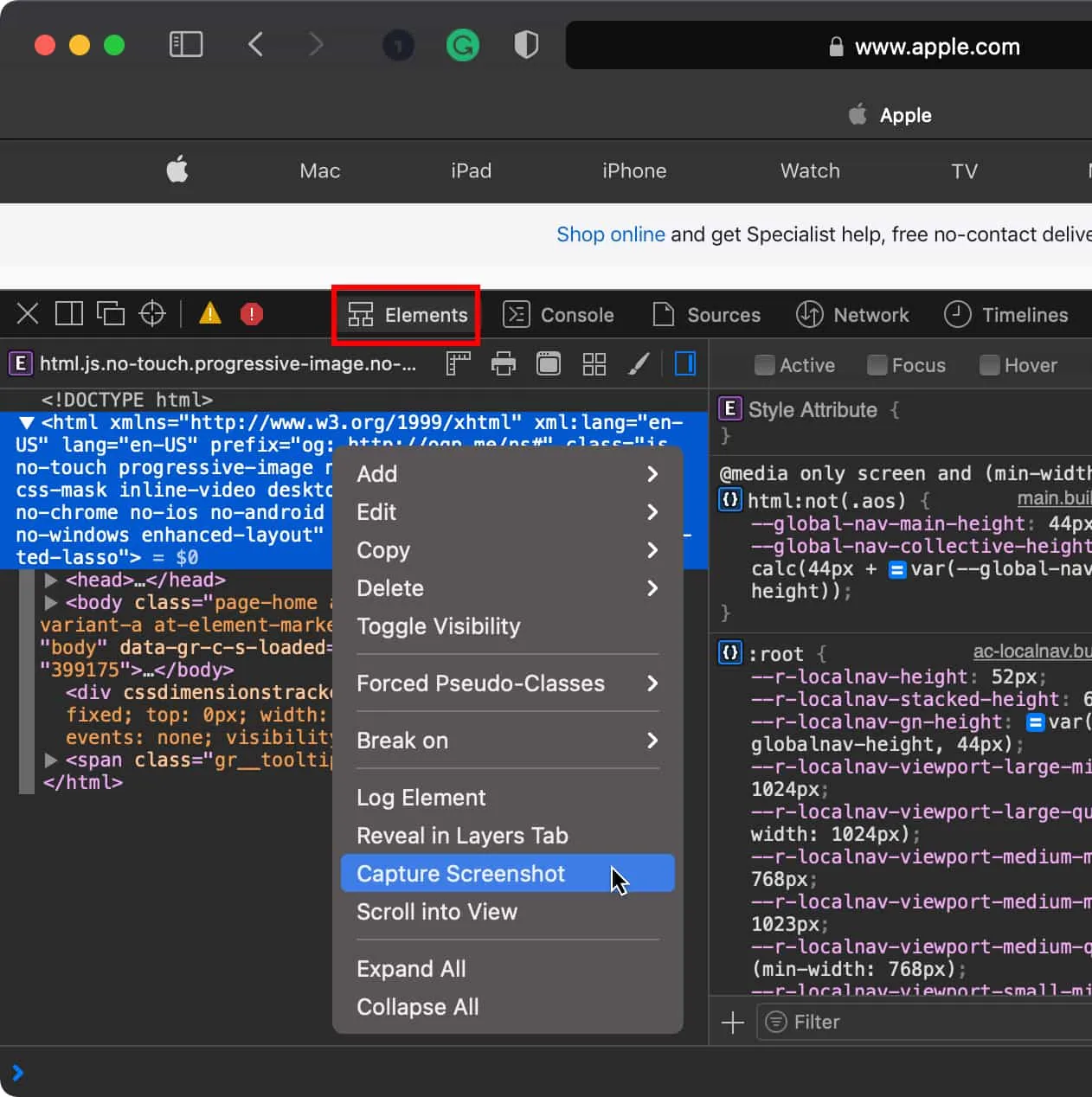Viewport: 1092px width, 1097px height.
Task: Expand the head element node
Action: 51,580
